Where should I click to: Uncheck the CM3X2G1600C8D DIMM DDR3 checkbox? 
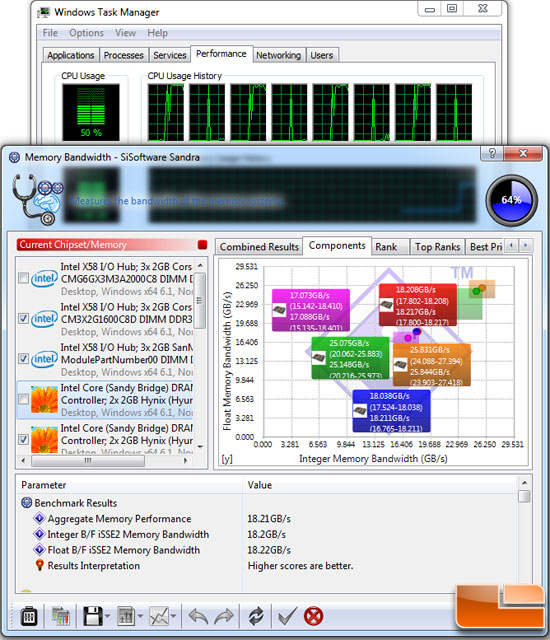pos(24,318)
